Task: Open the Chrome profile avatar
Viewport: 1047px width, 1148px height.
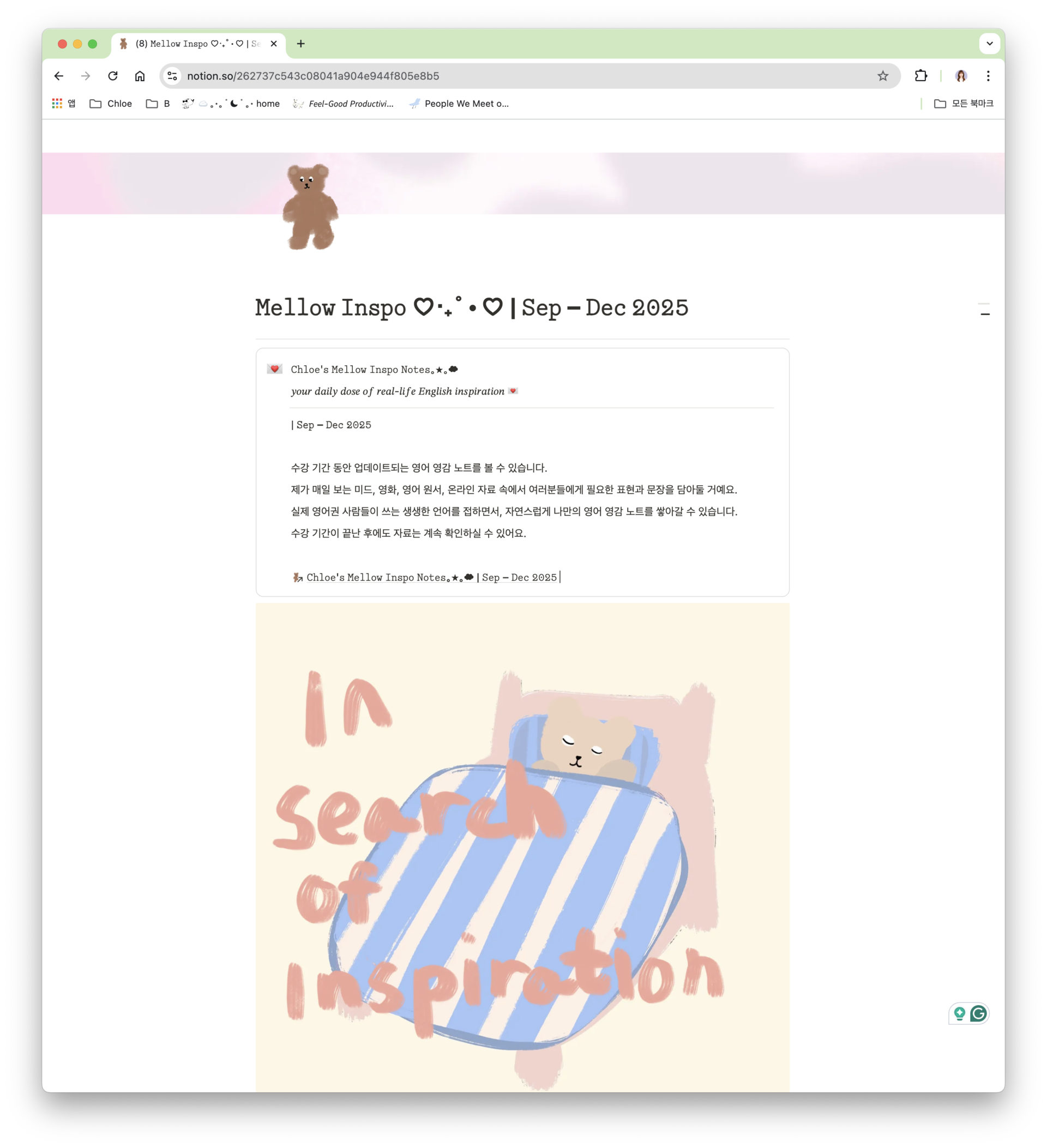Action: click(x=961, y=76)
